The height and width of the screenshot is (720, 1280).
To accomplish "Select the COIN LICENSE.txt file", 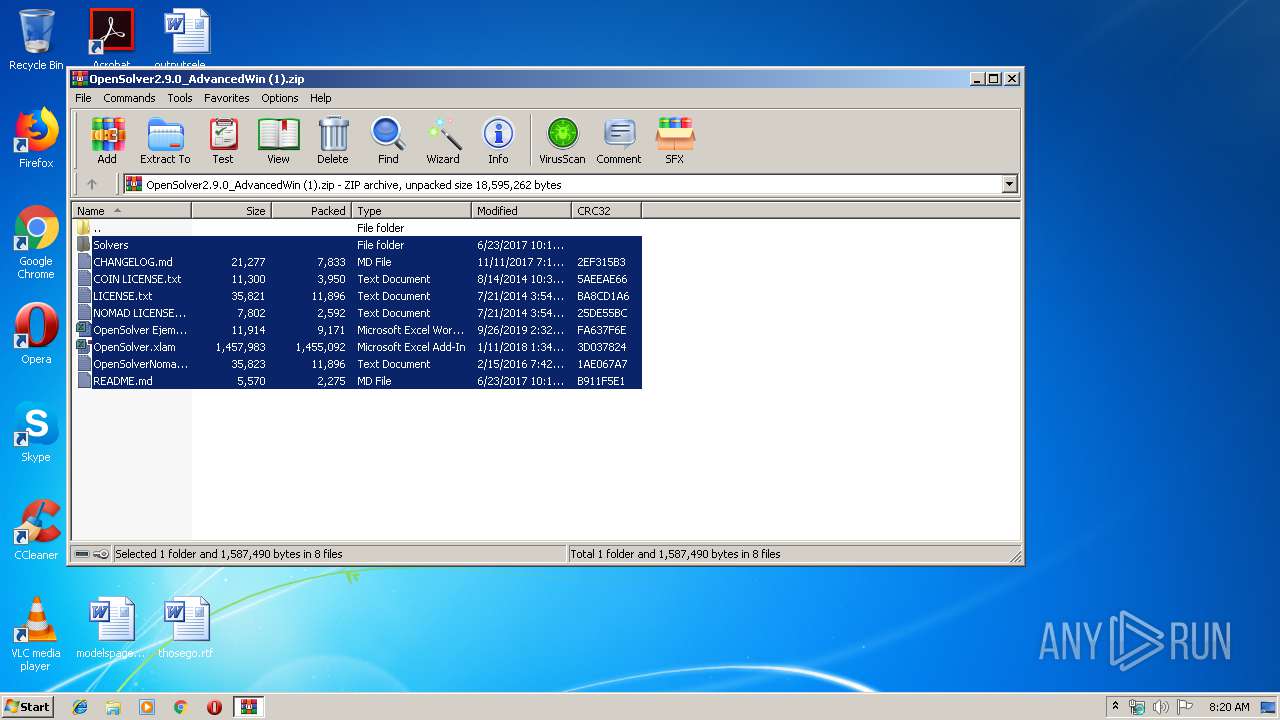I will click(x=358, y=279).
